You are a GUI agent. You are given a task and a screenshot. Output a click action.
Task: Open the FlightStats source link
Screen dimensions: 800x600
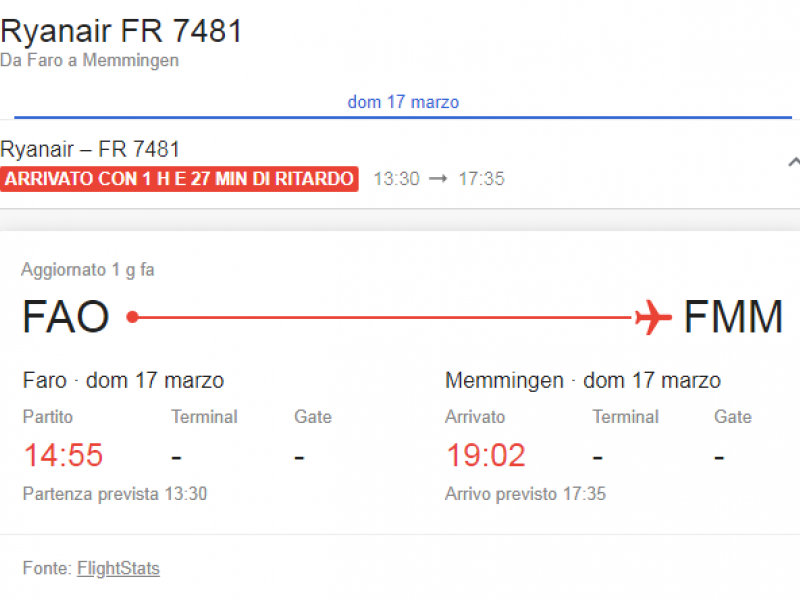tap(118, 568)
